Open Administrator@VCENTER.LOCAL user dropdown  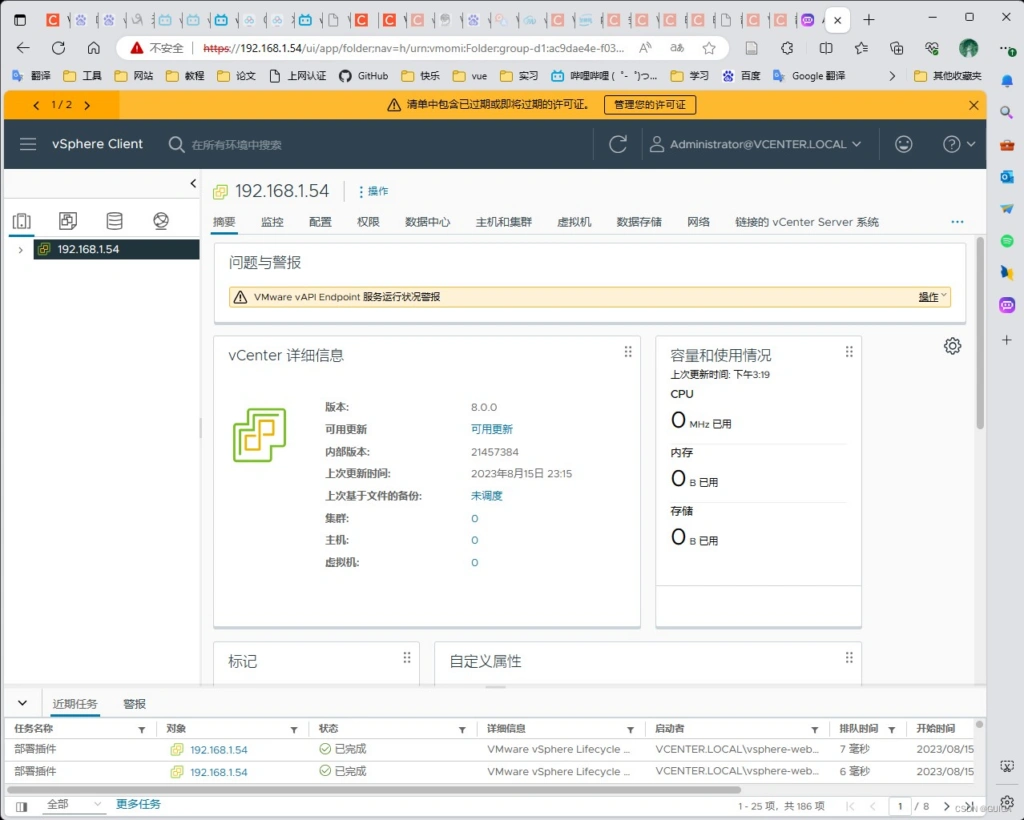click(x=756, y=144)
